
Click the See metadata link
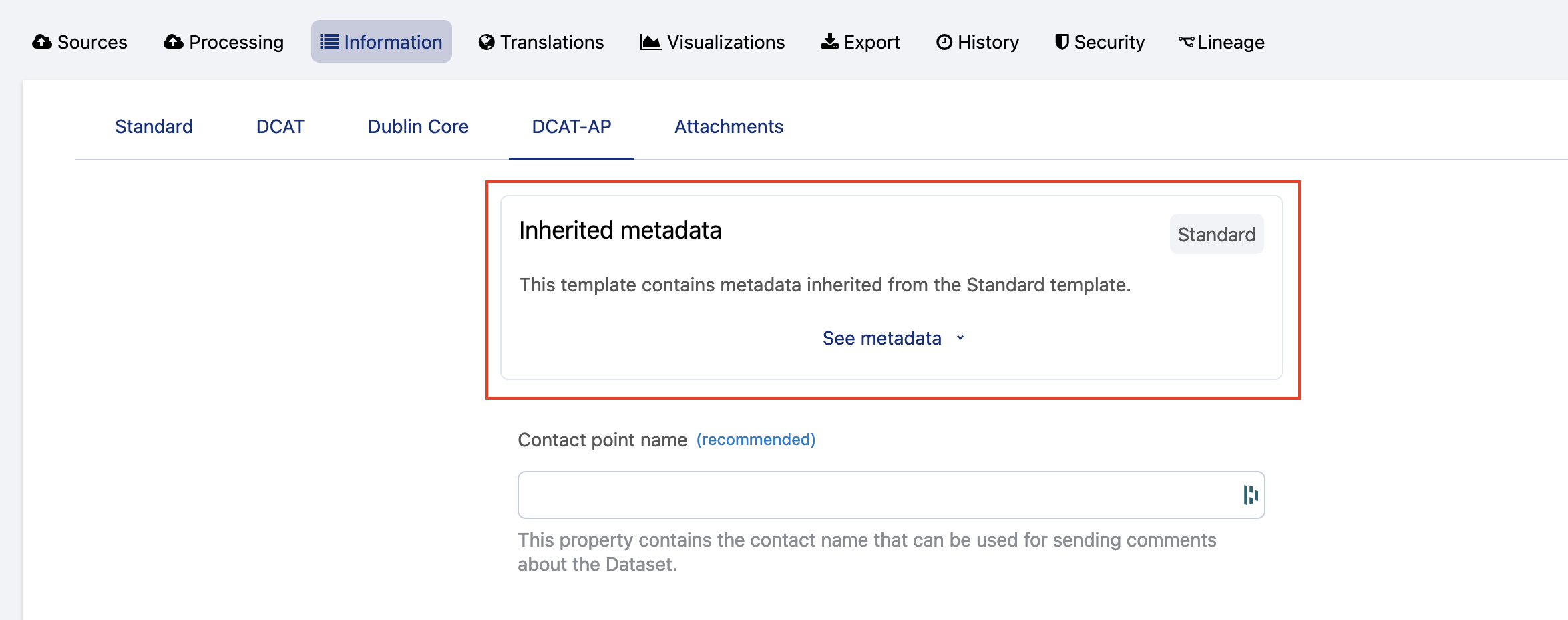click(x=881, y=338)
